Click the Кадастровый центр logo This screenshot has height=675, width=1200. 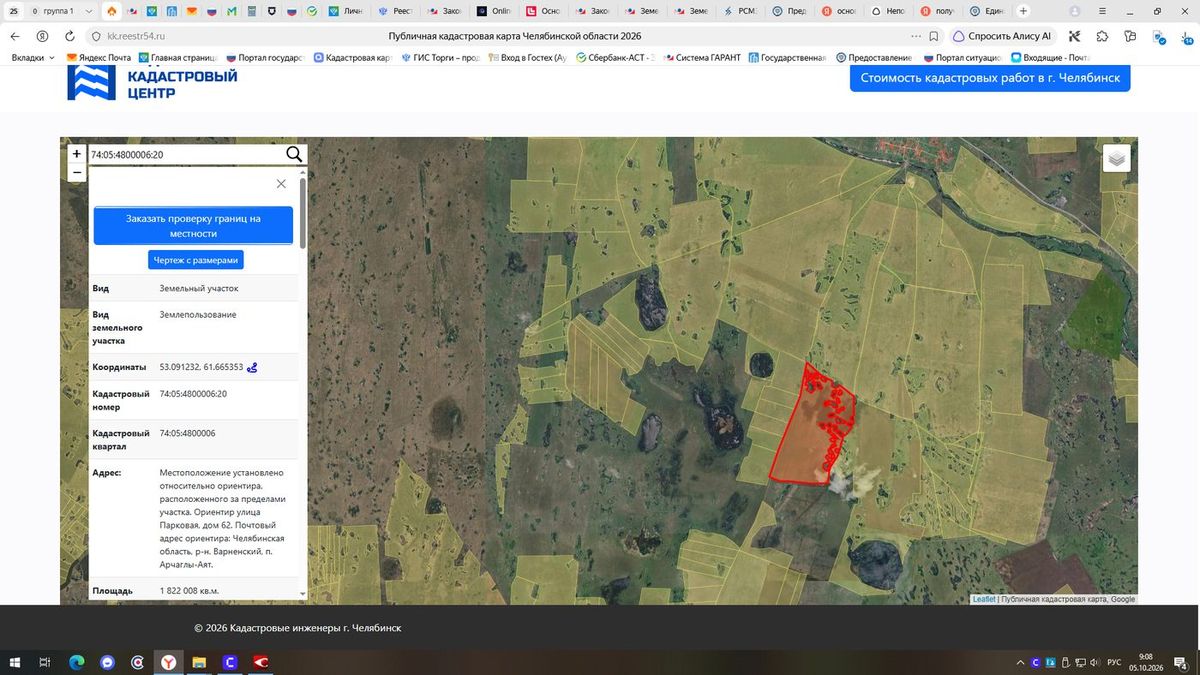click(x=152, y=82)
